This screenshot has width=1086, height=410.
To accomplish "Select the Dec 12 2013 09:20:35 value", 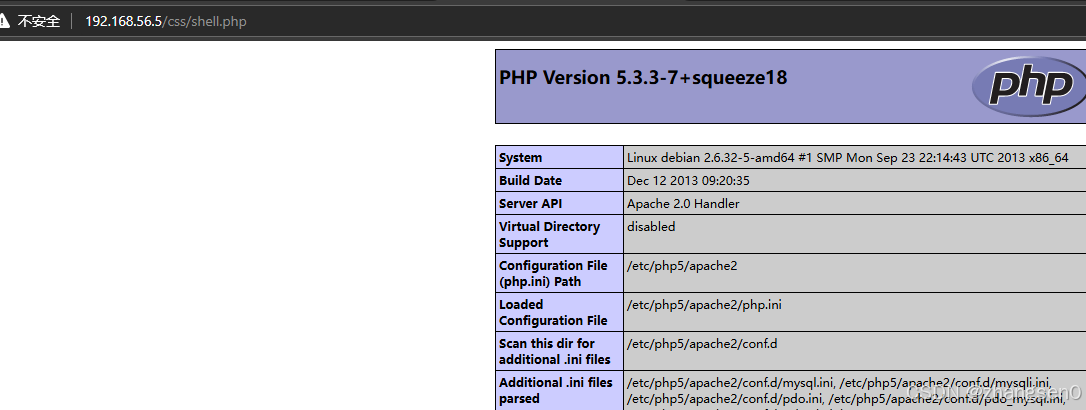I will [688, 180].
